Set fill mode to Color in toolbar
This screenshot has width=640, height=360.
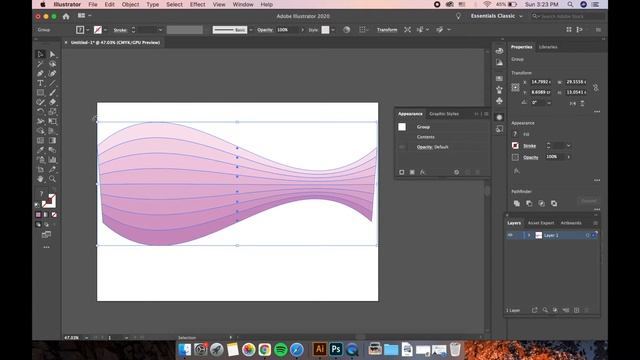pos(38,215)
